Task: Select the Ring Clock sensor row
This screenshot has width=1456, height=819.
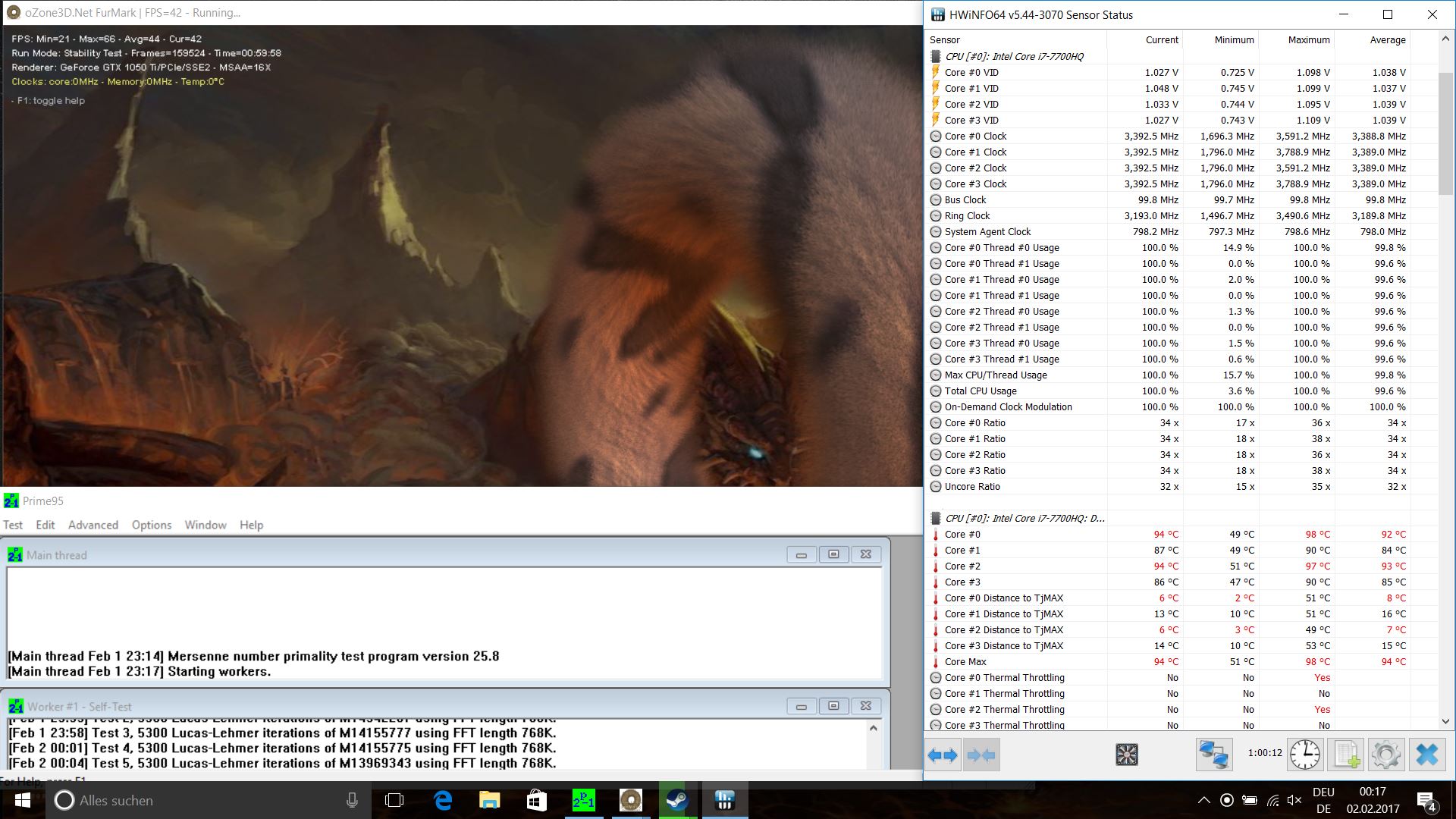Action: (x=1181, y=216)
